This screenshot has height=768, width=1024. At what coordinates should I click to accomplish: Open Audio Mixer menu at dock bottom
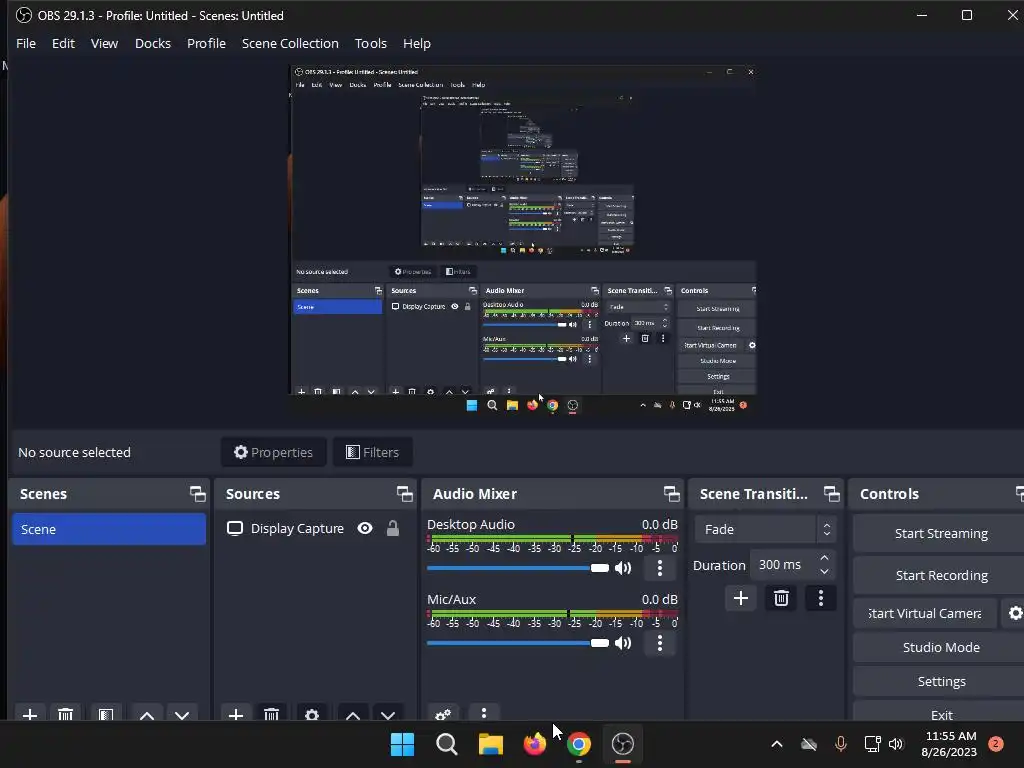tap(483, 712)
